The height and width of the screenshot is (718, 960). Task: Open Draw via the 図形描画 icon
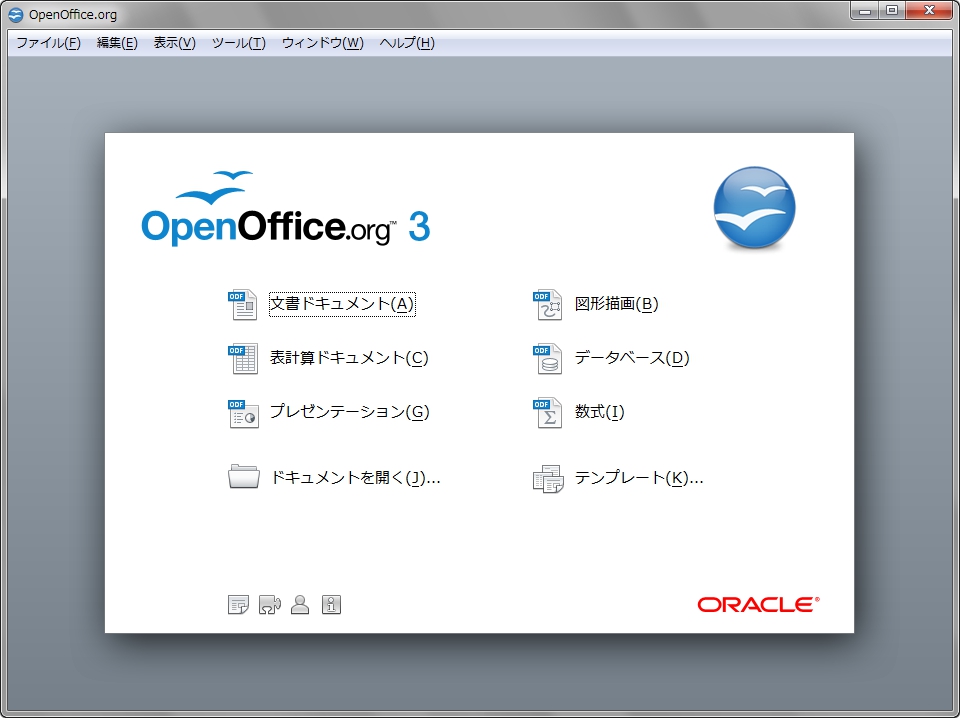click(548, 304)
